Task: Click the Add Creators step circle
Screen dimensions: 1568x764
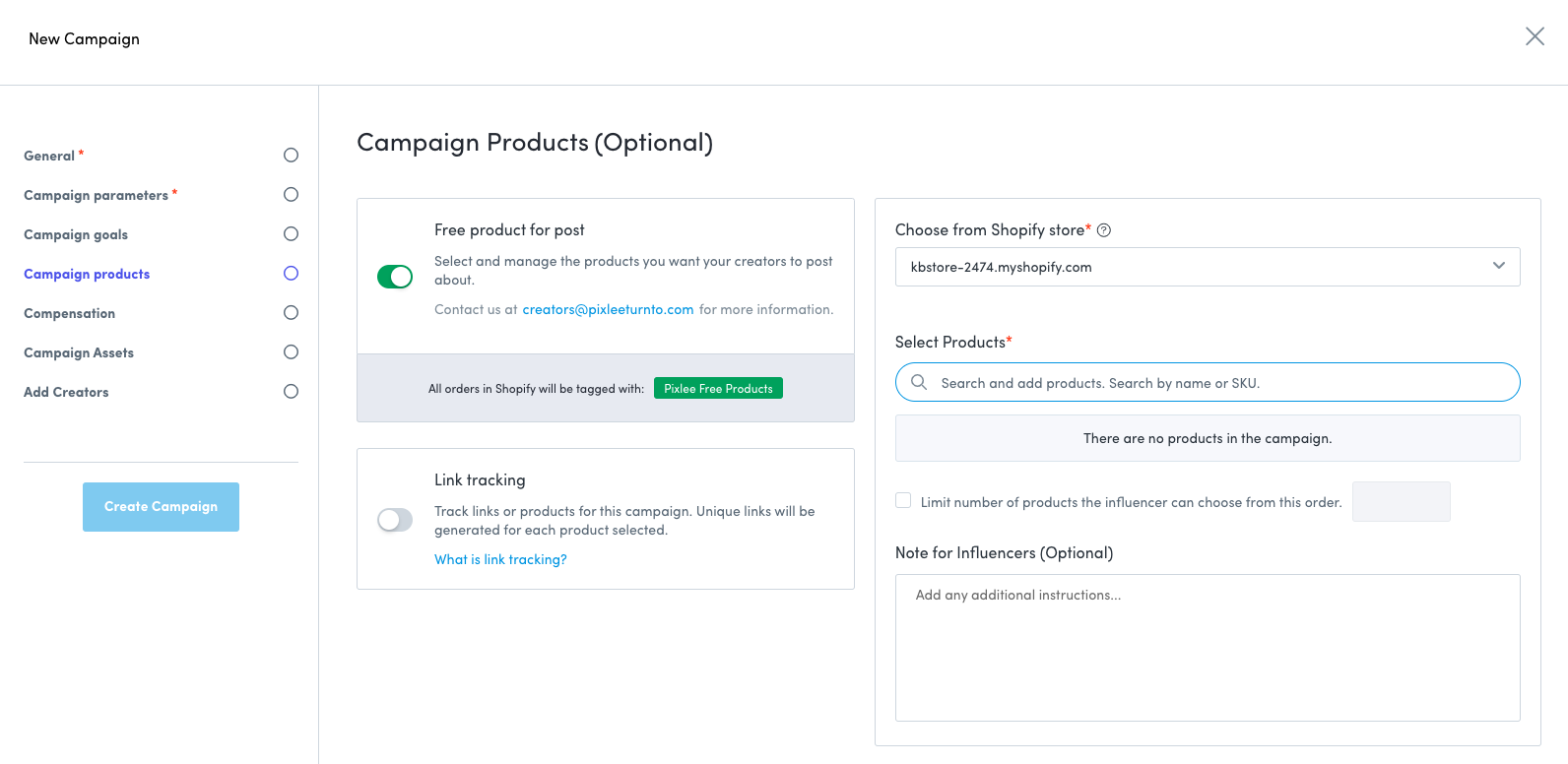Action: point(291,392)
